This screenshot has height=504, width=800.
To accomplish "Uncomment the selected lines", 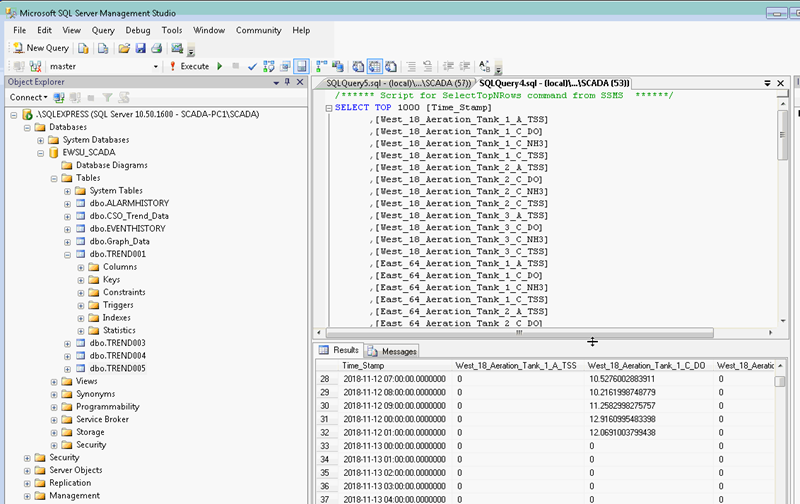I will [x=428, y=66].
